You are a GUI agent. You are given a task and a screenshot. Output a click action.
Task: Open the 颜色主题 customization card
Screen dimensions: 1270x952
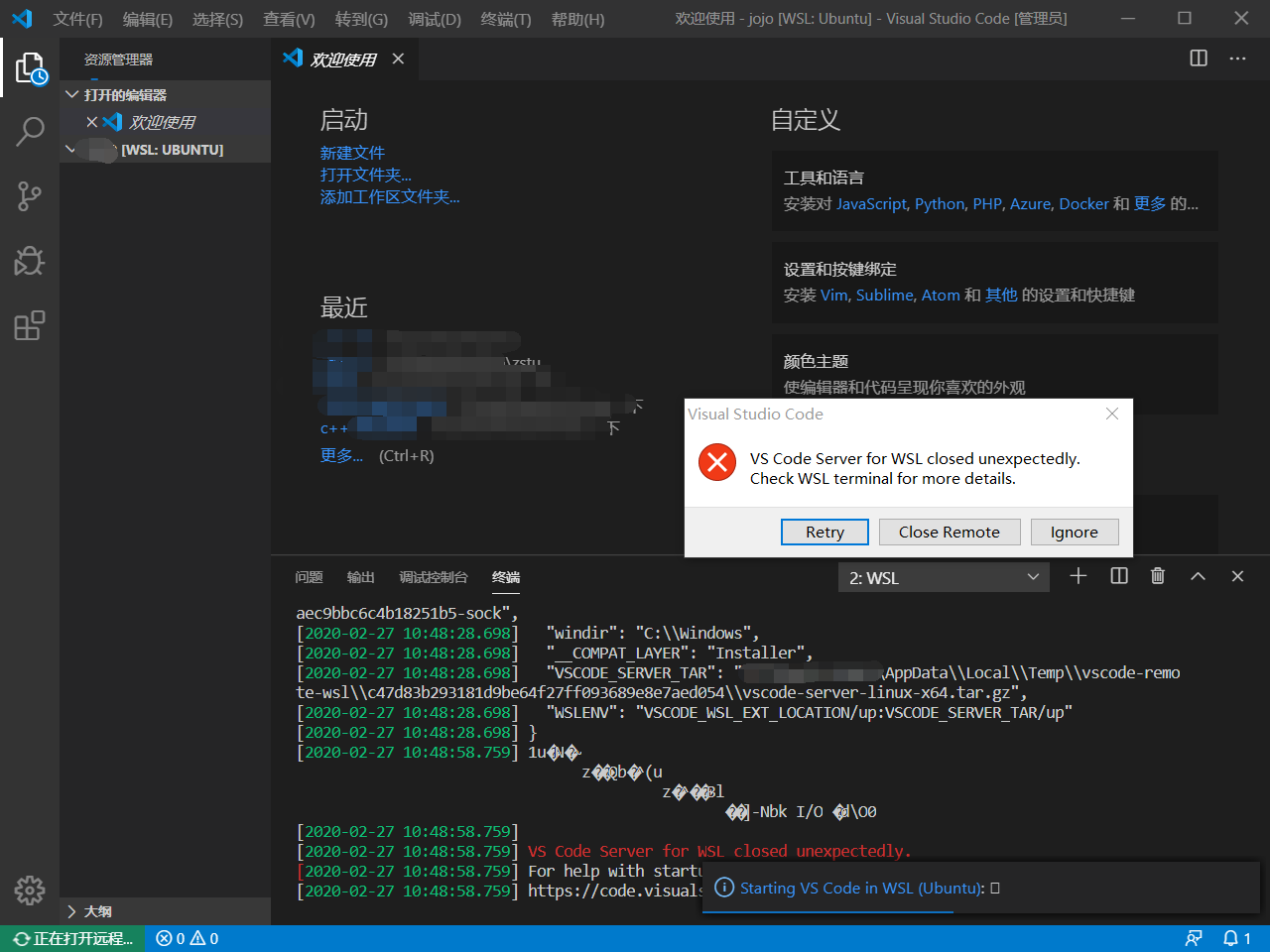pos(995,374)
